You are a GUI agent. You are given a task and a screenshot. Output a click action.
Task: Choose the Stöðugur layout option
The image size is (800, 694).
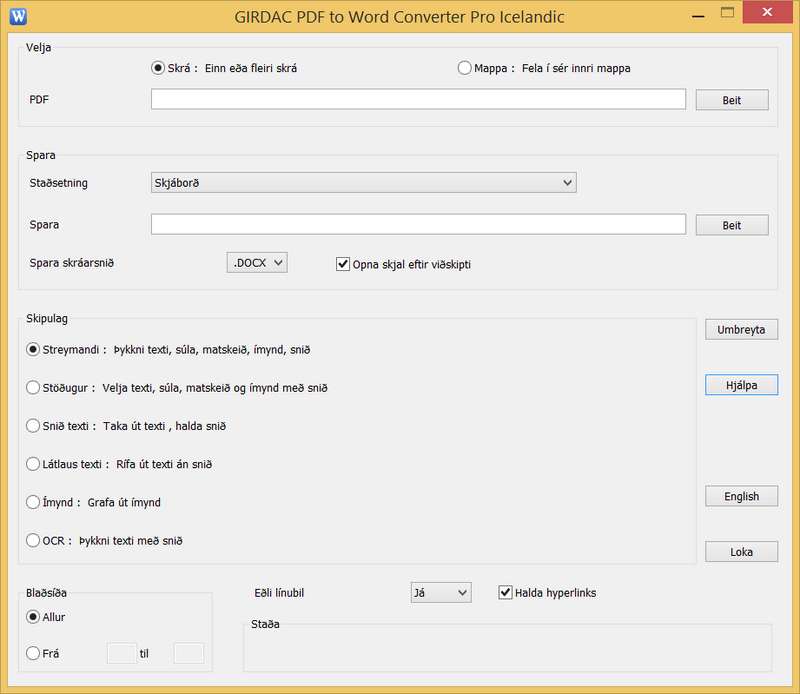[34, 387]
